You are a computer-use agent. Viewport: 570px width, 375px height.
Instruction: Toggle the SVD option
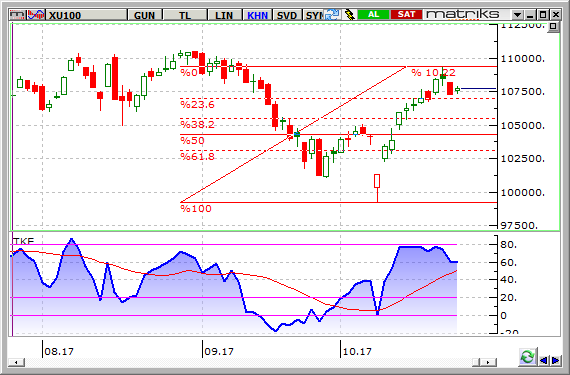point(287,15)
